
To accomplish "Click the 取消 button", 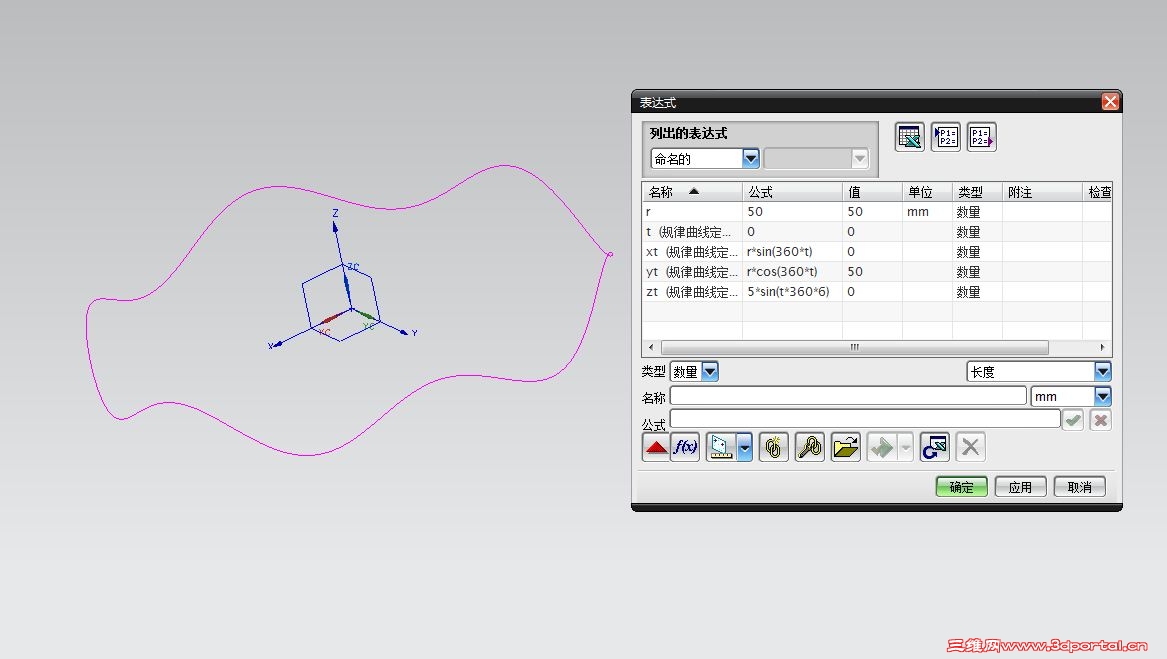I will pyautogui.click(x=1079, y=487).
